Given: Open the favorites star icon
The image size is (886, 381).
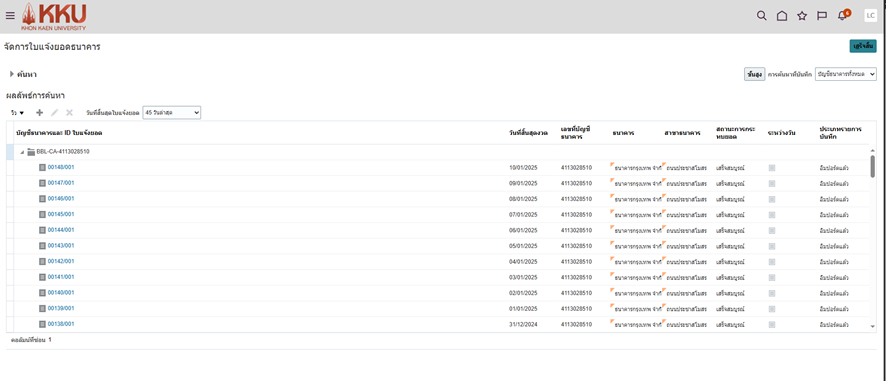Looking at the screenshot, I should 802,16.
